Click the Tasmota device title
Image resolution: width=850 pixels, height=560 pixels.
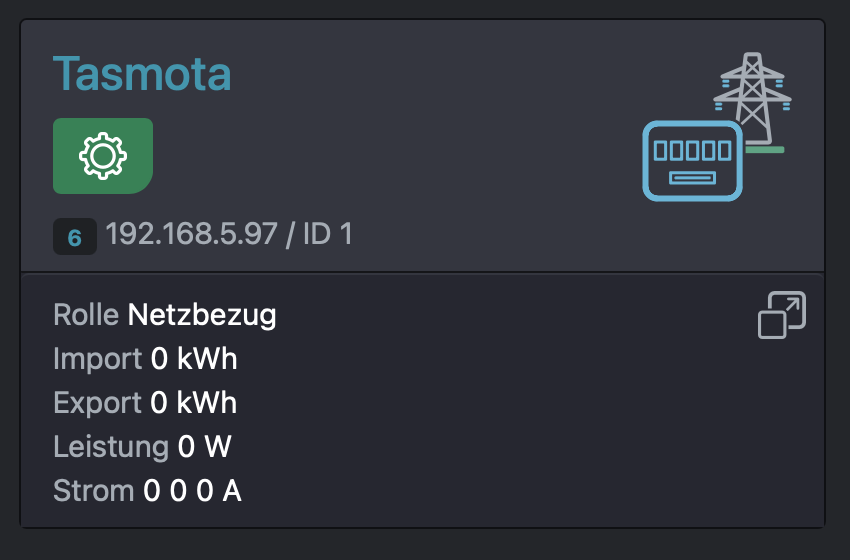(142, 73)
